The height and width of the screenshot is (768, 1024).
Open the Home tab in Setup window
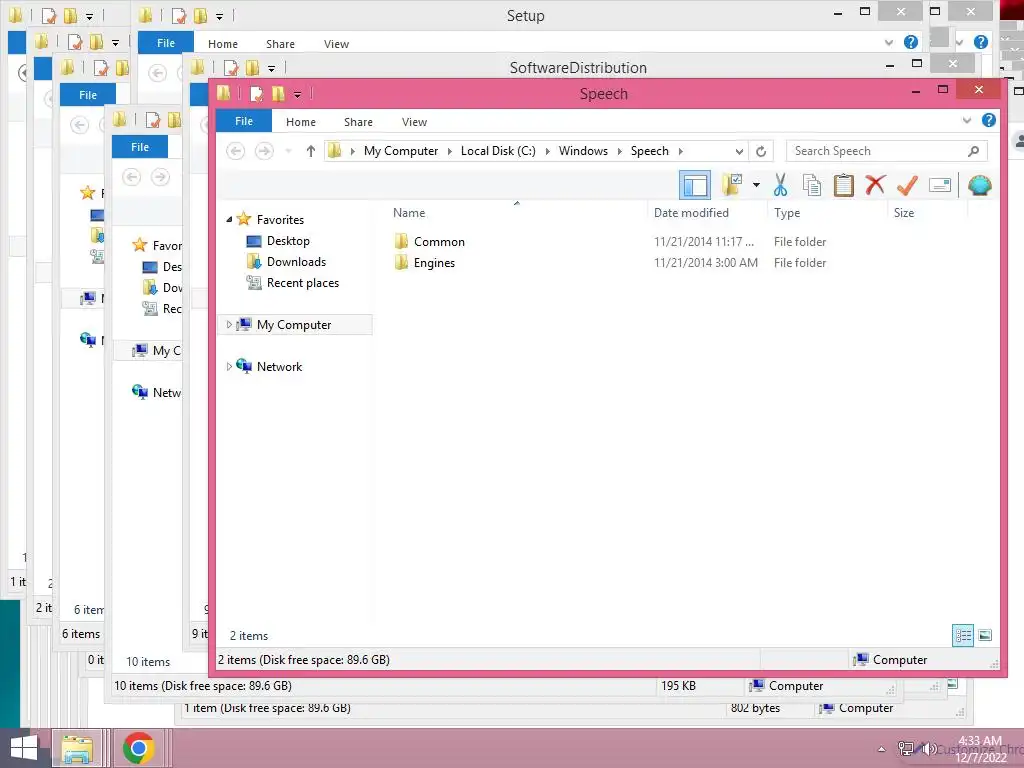(223, 44)
